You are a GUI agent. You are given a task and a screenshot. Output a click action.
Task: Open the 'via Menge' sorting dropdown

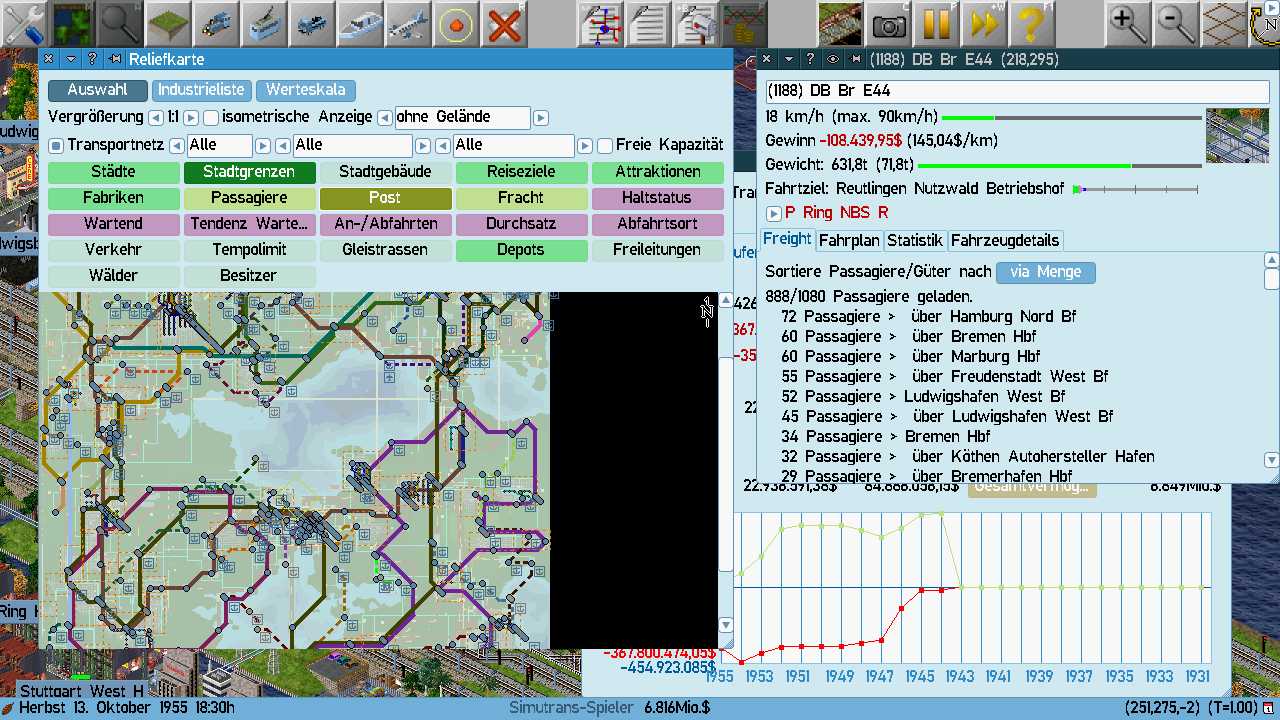[1046, 272]
